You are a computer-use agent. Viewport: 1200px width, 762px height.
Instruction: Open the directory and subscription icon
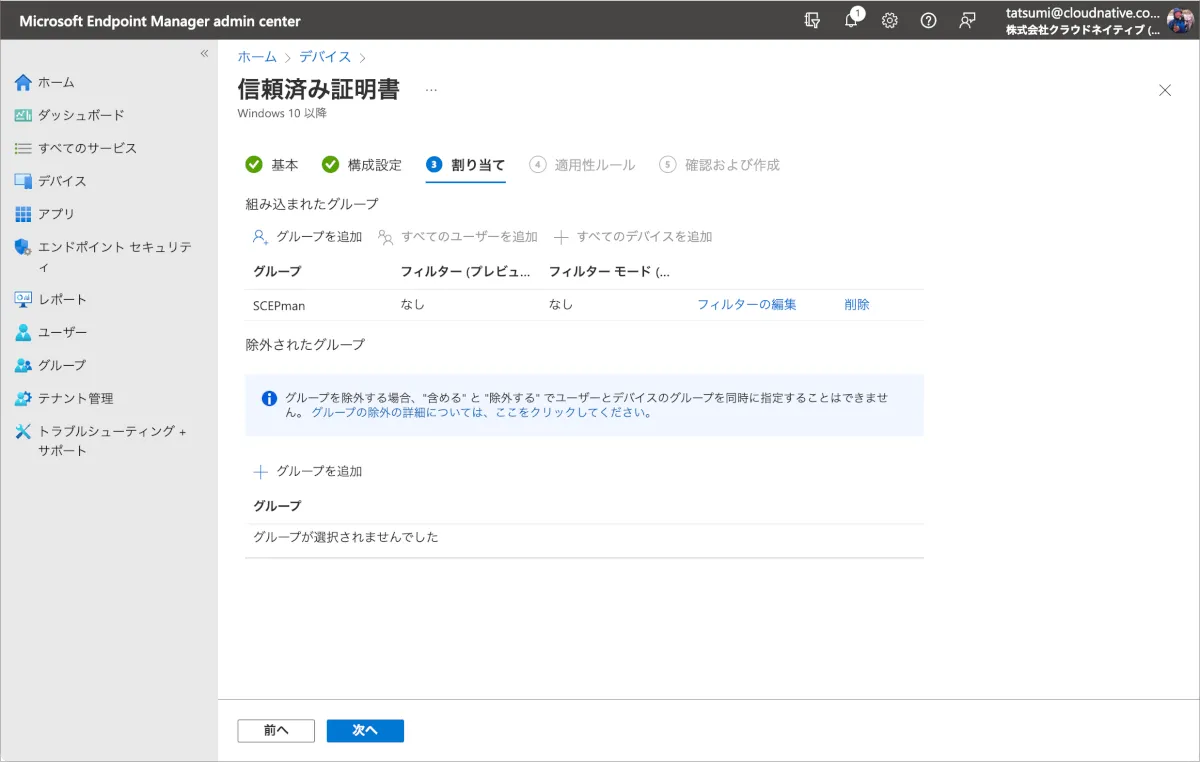(x=812, y=21)
